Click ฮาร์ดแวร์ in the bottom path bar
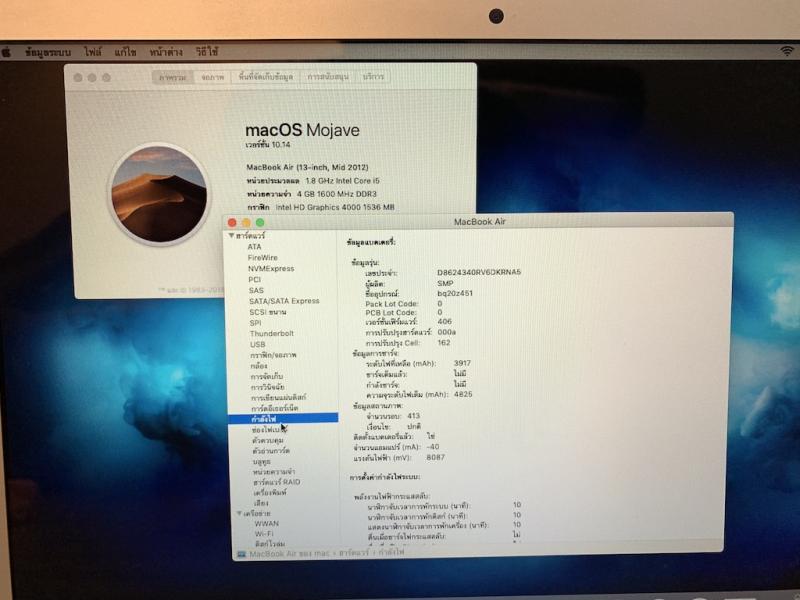Viewport: 800px width, 600px height. [354, 554]
